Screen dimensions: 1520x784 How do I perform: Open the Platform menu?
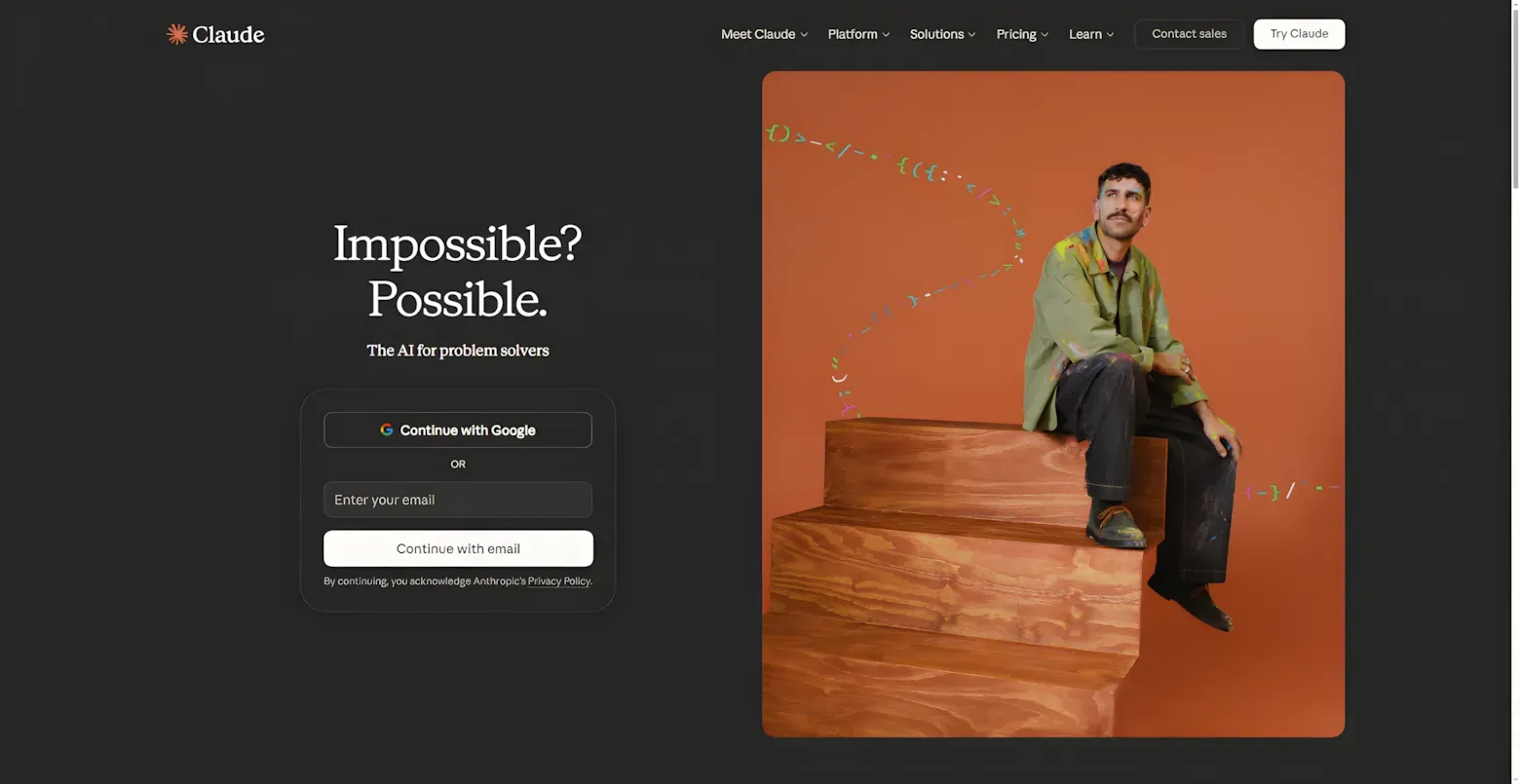pos(858,34)
